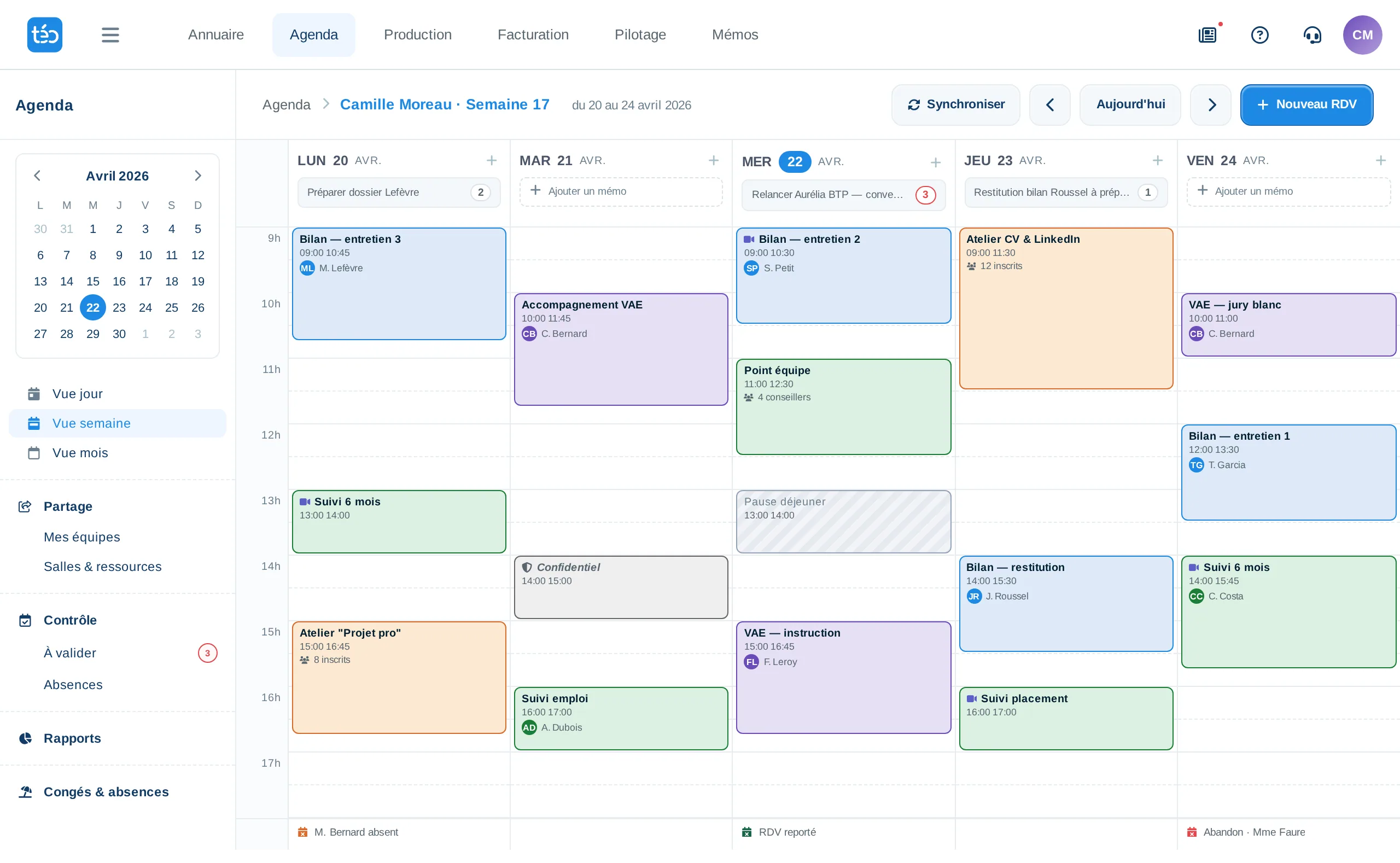Open the Production tab
Viewport: 1400px width, 863px height.
coord(418,35)
